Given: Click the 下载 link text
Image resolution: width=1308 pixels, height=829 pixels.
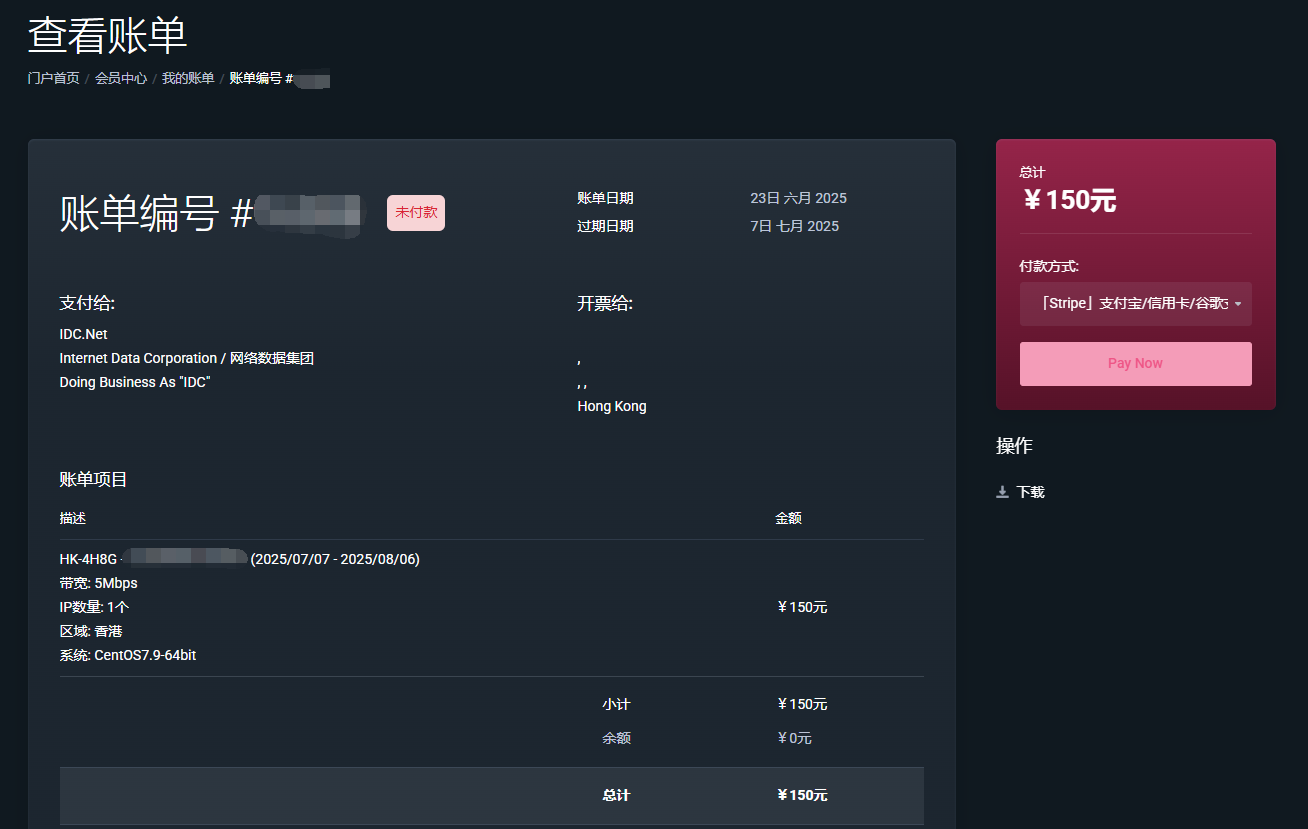Looking at the screenshot, I should (x=1030, y=492).
